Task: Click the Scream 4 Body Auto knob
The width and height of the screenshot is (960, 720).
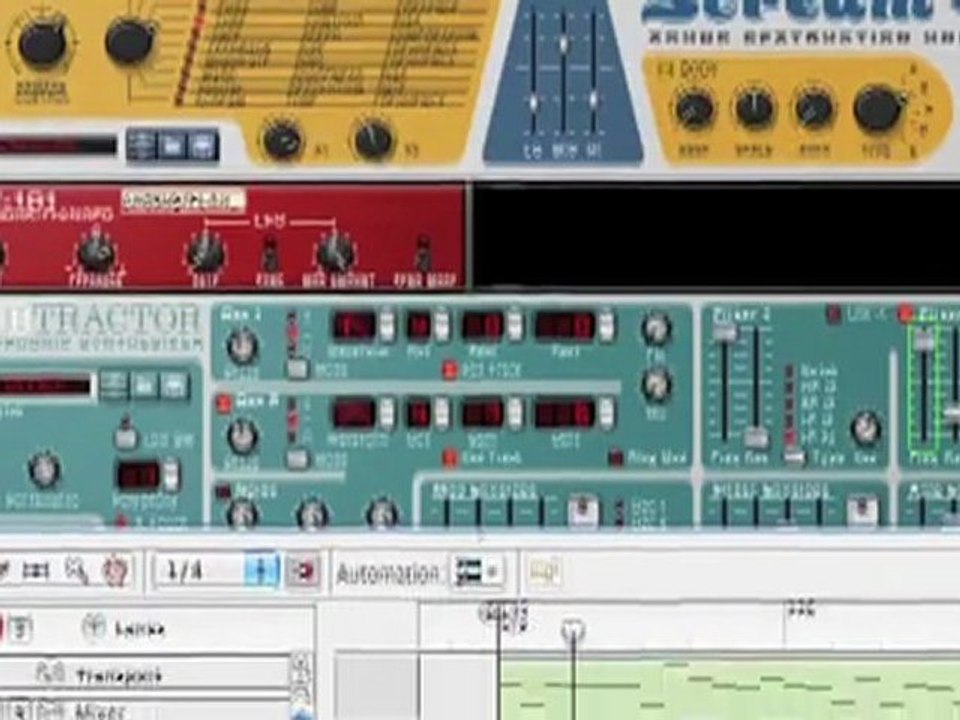Action: click(x=814, y=108)
